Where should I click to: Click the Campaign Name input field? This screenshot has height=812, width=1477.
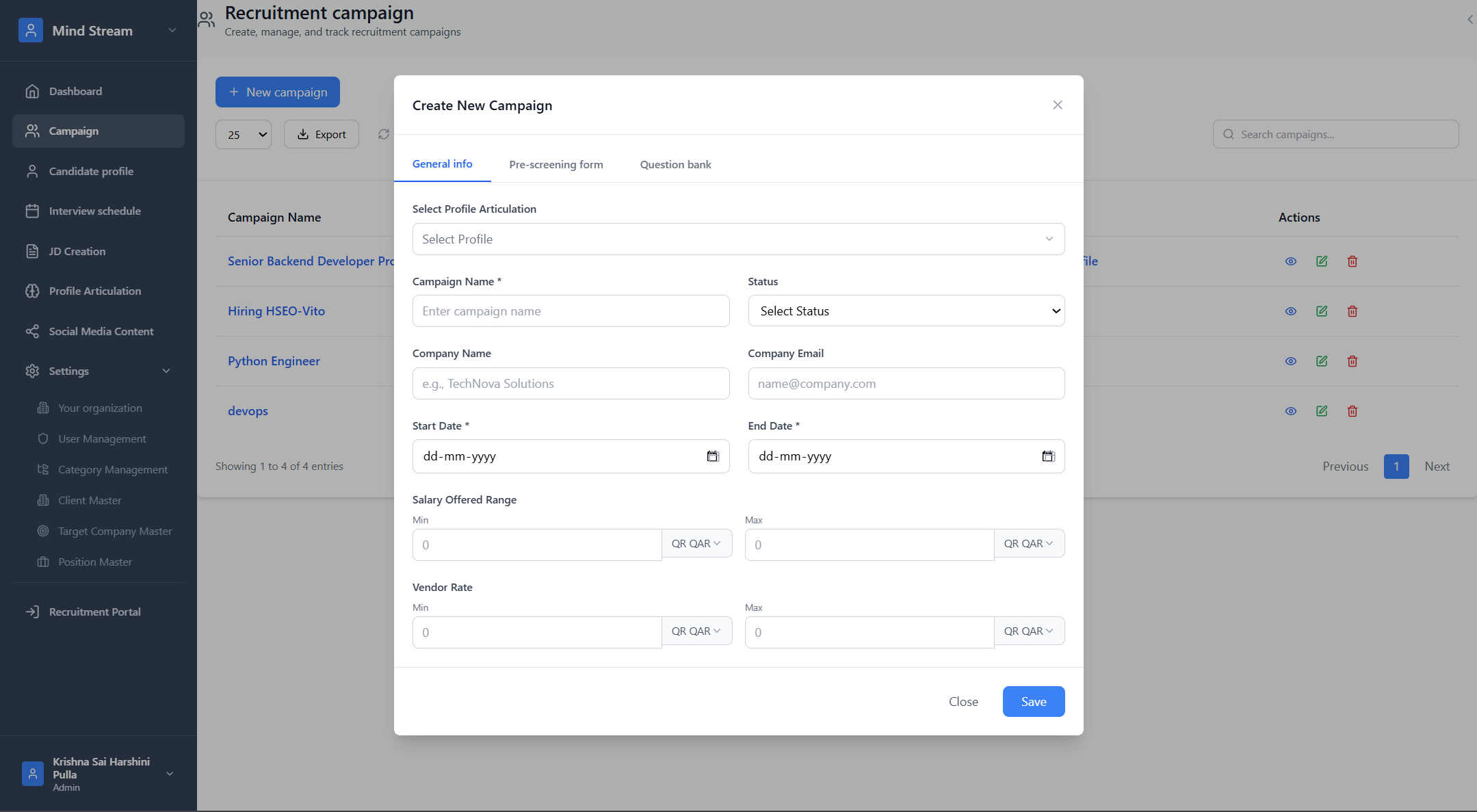(571, 311)
